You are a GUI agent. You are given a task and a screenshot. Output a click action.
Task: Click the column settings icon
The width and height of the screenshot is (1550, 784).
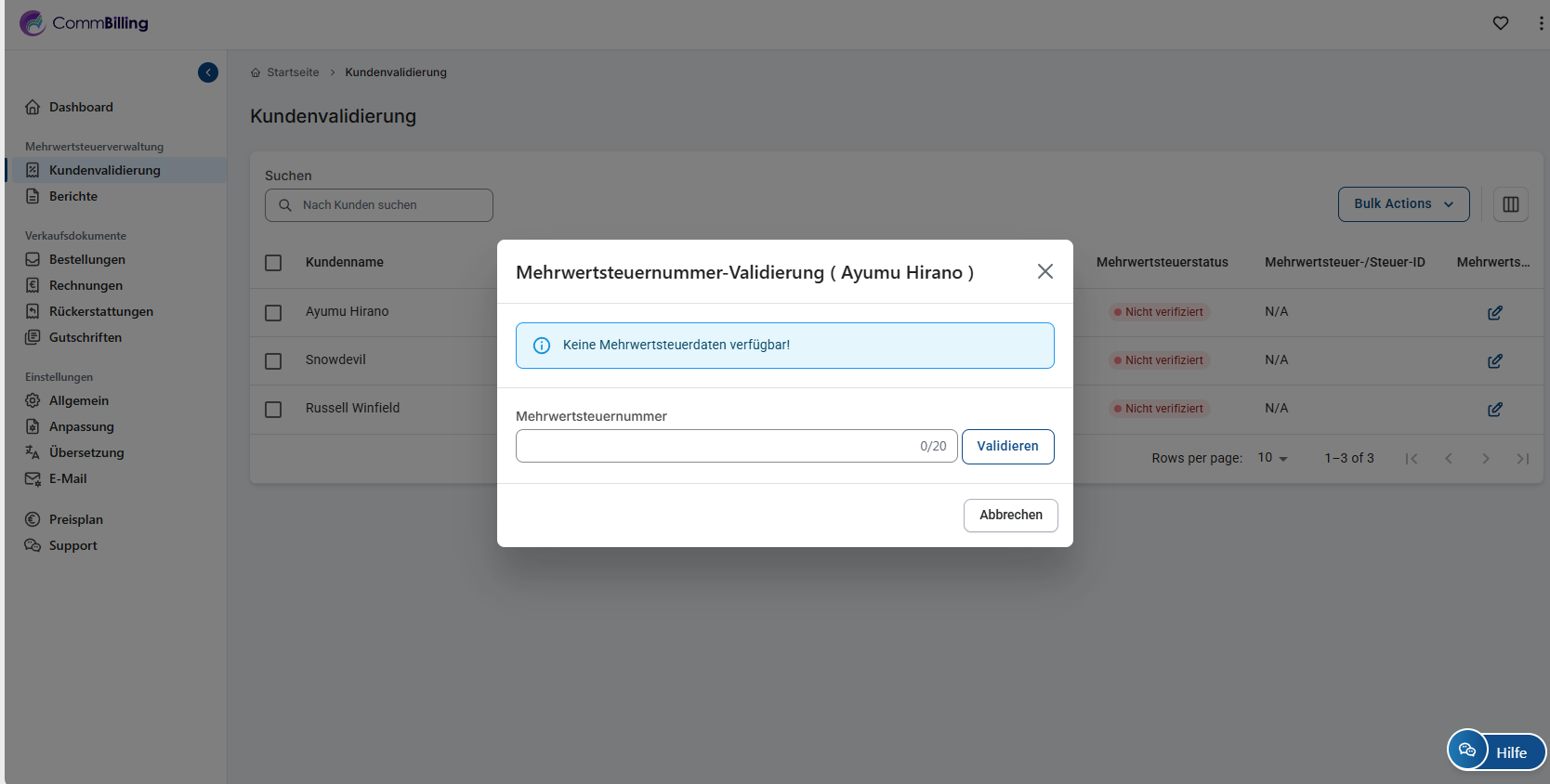pos(1510,204)
